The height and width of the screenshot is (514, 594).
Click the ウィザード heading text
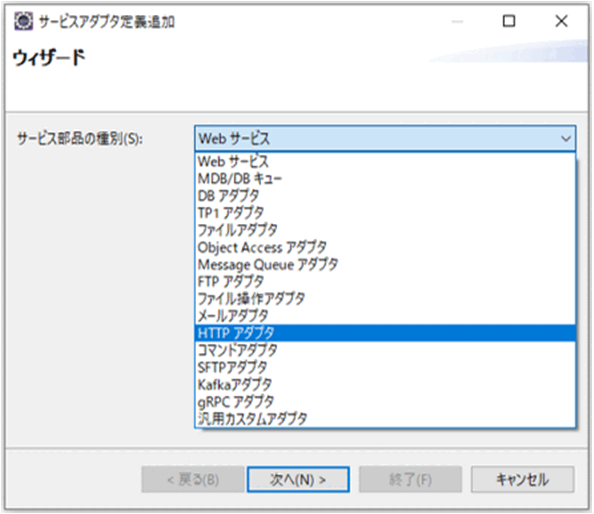49,58
